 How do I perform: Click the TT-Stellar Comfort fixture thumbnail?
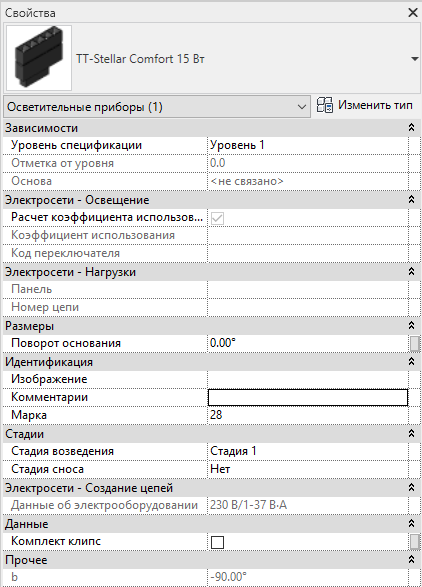[39, 58]
